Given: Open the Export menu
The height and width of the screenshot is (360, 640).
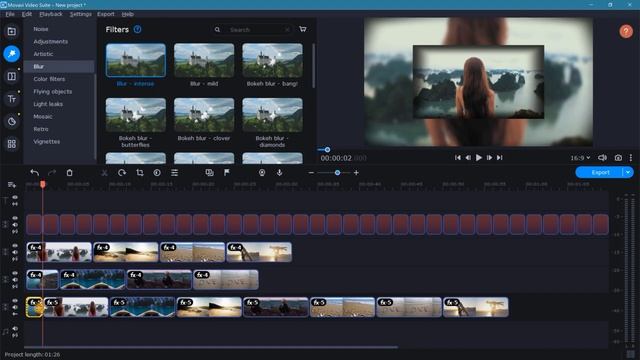Looking at the screenshot, I should click(106, 14).
